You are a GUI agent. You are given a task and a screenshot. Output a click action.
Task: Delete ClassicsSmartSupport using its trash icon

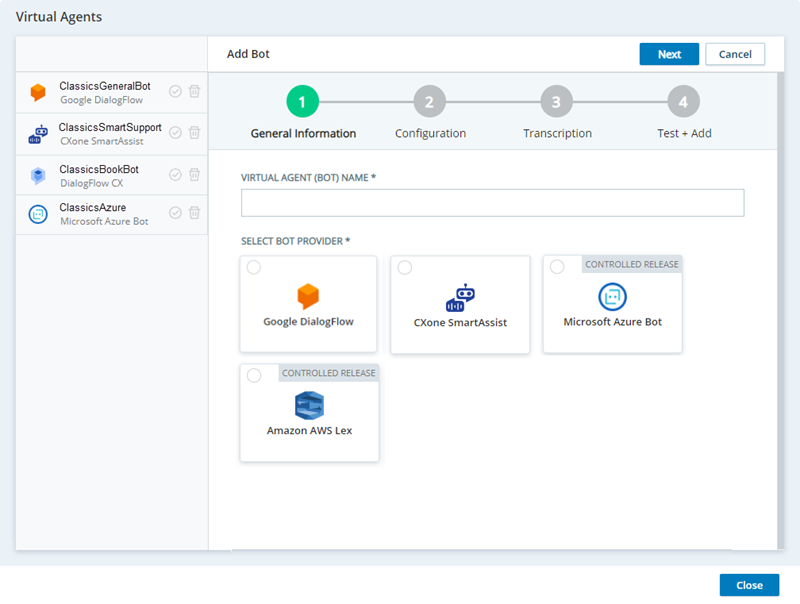(x=194, y=133)
